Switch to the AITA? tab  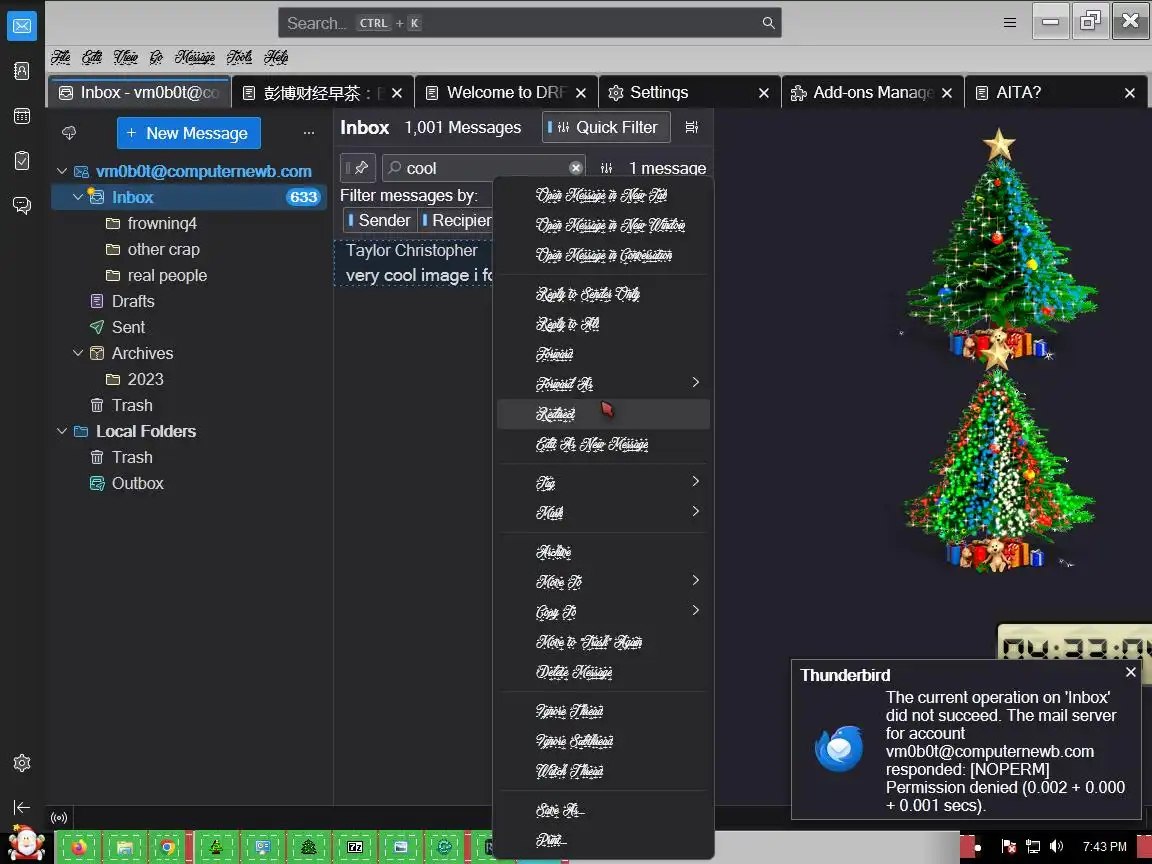(x=1056, y=93)
